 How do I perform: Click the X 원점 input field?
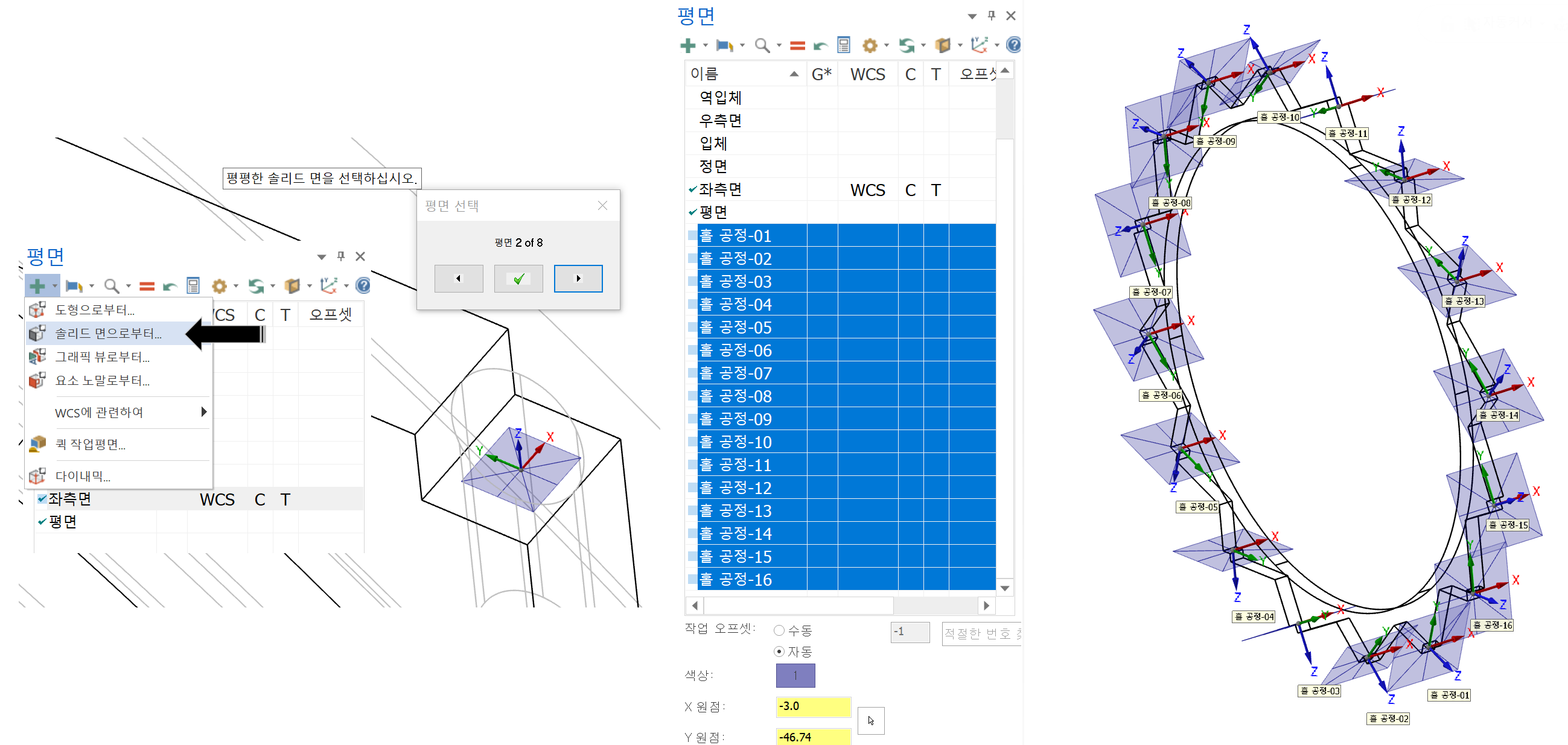tap(812, 706)
